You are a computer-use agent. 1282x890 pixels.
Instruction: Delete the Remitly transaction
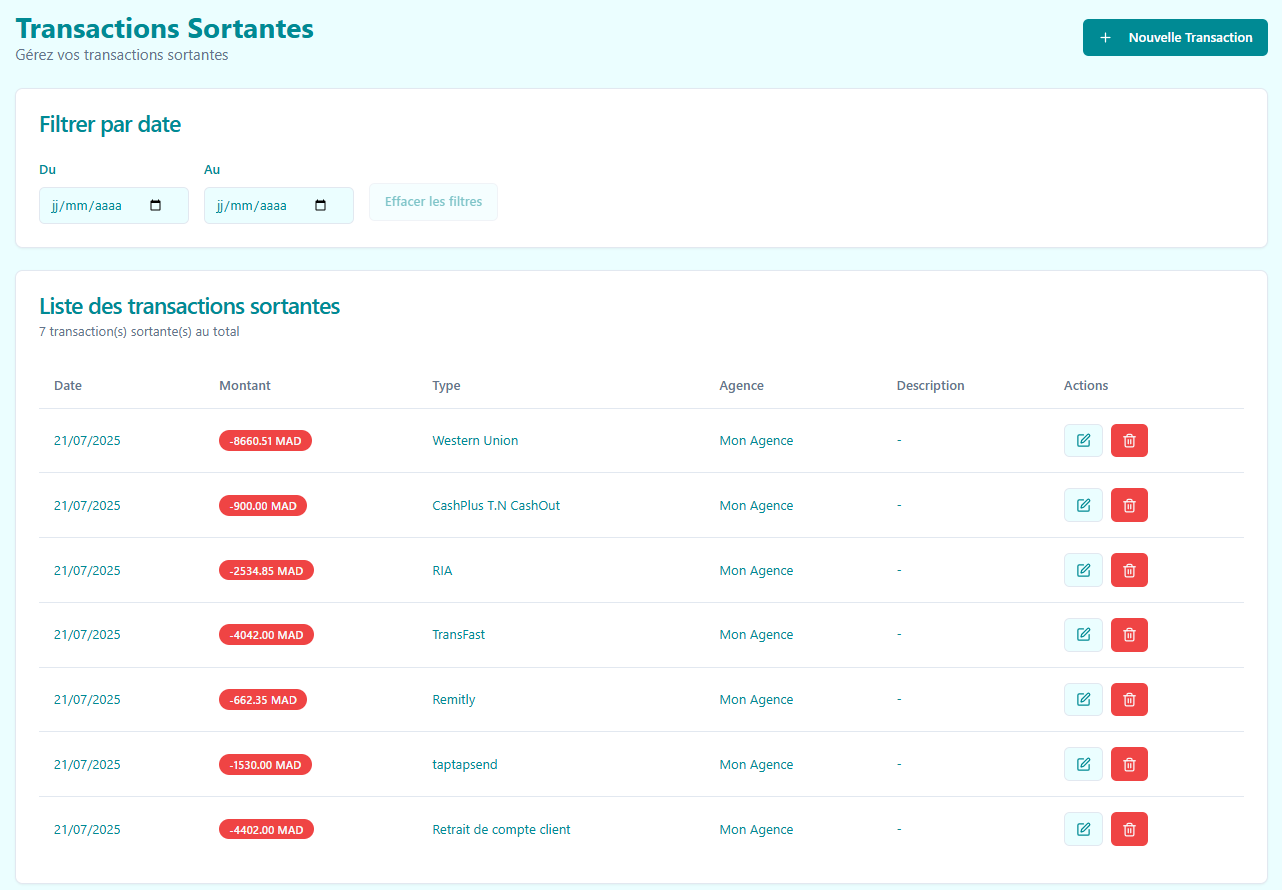click(1129, 700)
